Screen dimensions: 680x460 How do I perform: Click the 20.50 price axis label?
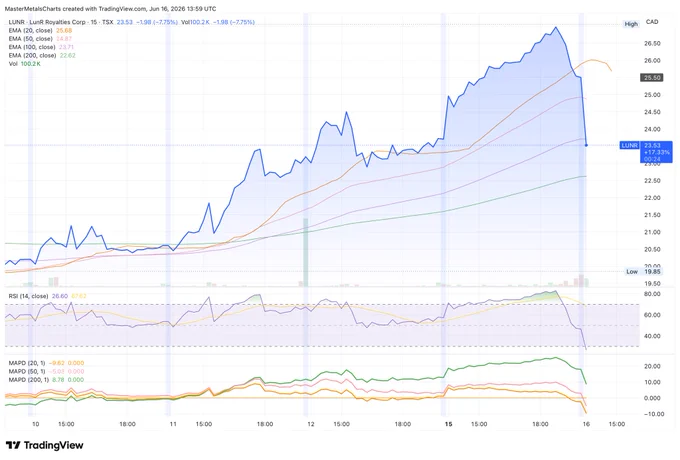pos(652,249)
